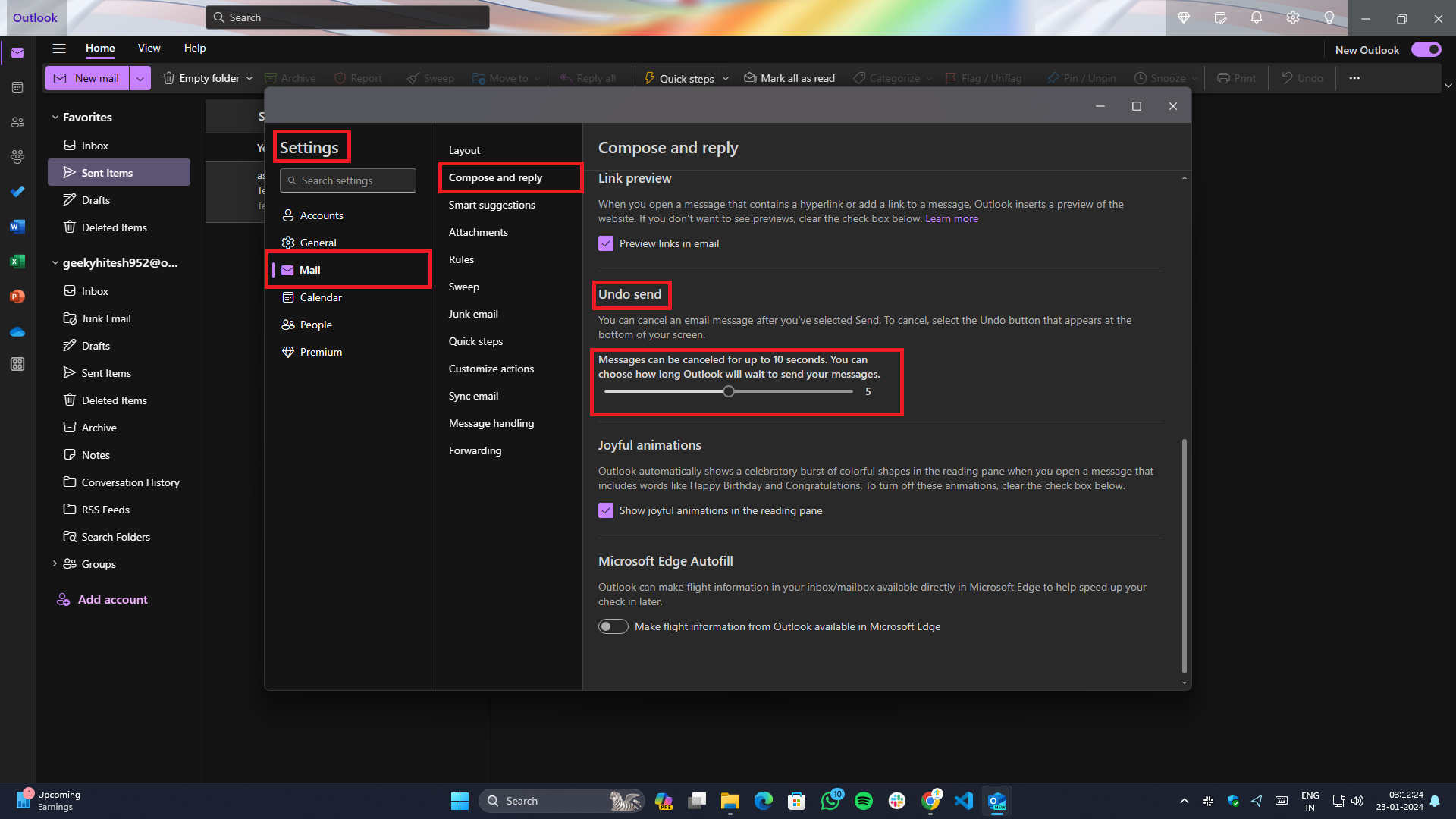Select the Mail settings category
This screenshot has width=1456, height=819.
click(x=348, y=270)
